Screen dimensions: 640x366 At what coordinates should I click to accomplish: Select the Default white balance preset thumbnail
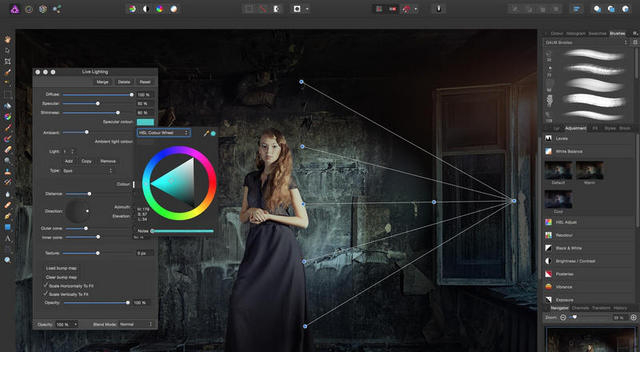(558, 170)
